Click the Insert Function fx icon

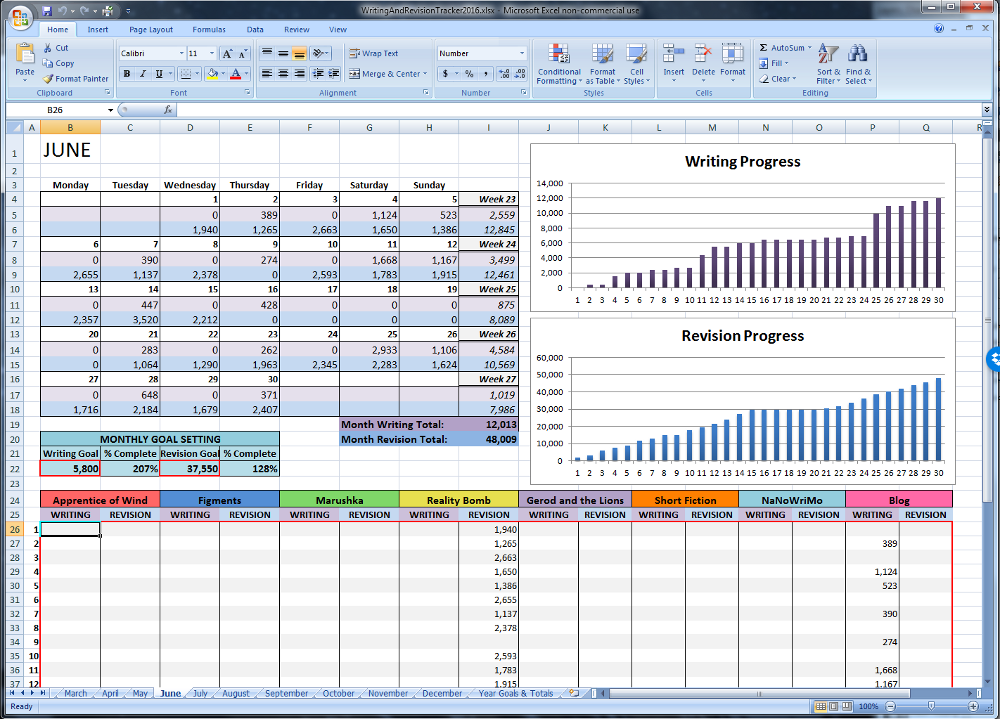(168, 110)
